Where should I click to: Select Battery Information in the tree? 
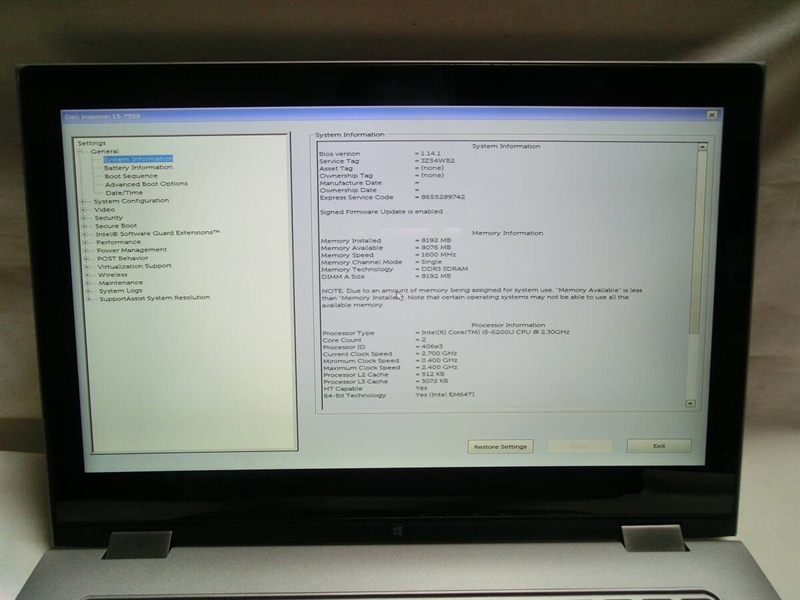pos(138,168)
